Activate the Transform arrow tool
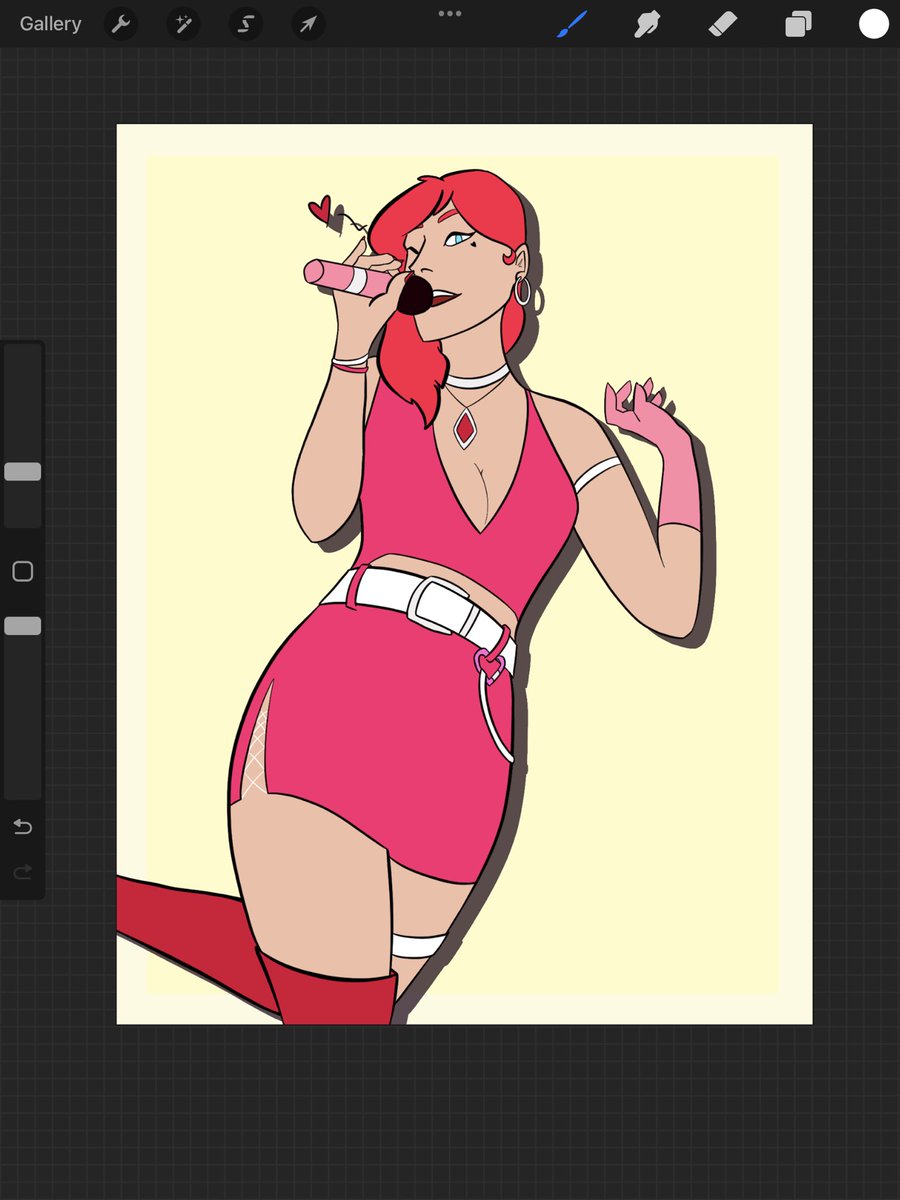 coord(308,23)
